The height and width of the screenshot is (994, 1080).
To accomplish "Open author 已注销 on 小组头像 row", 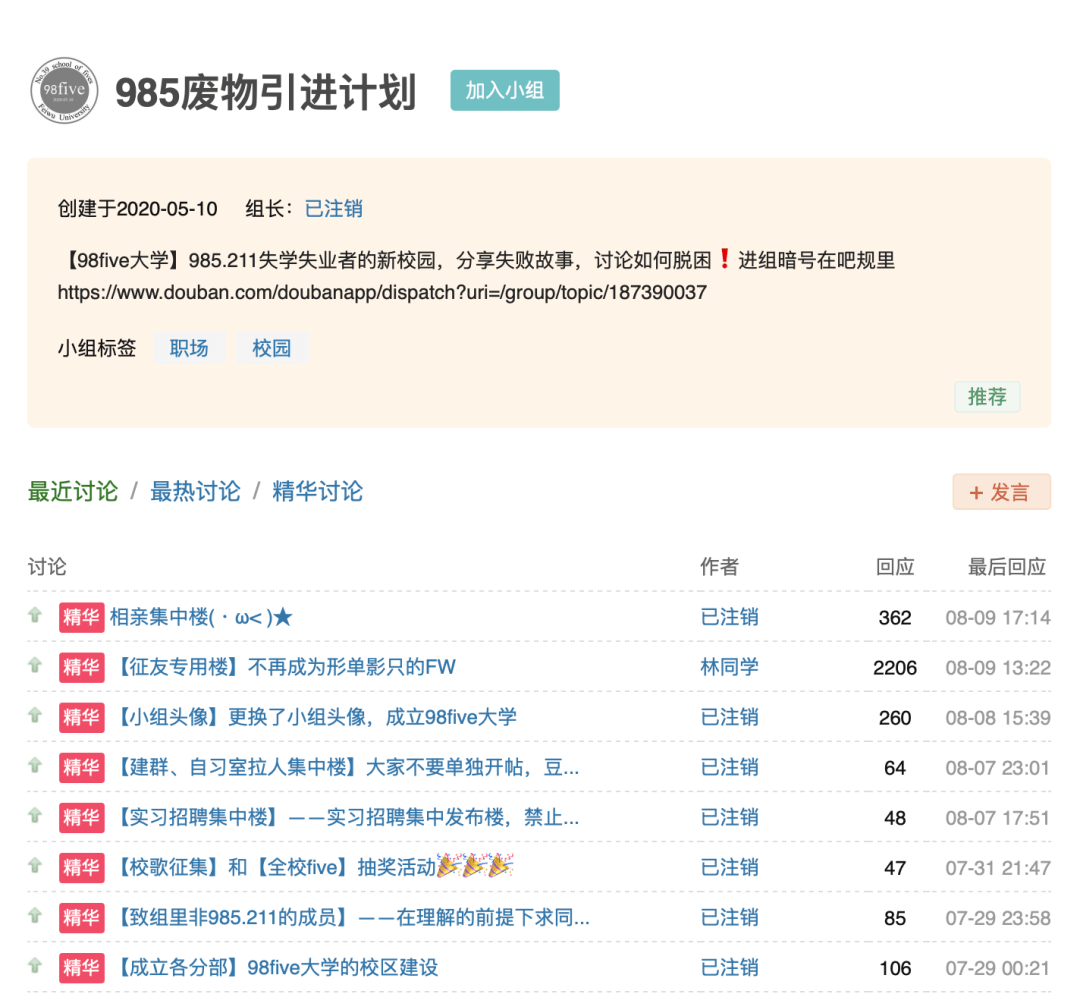I will 729,717.
